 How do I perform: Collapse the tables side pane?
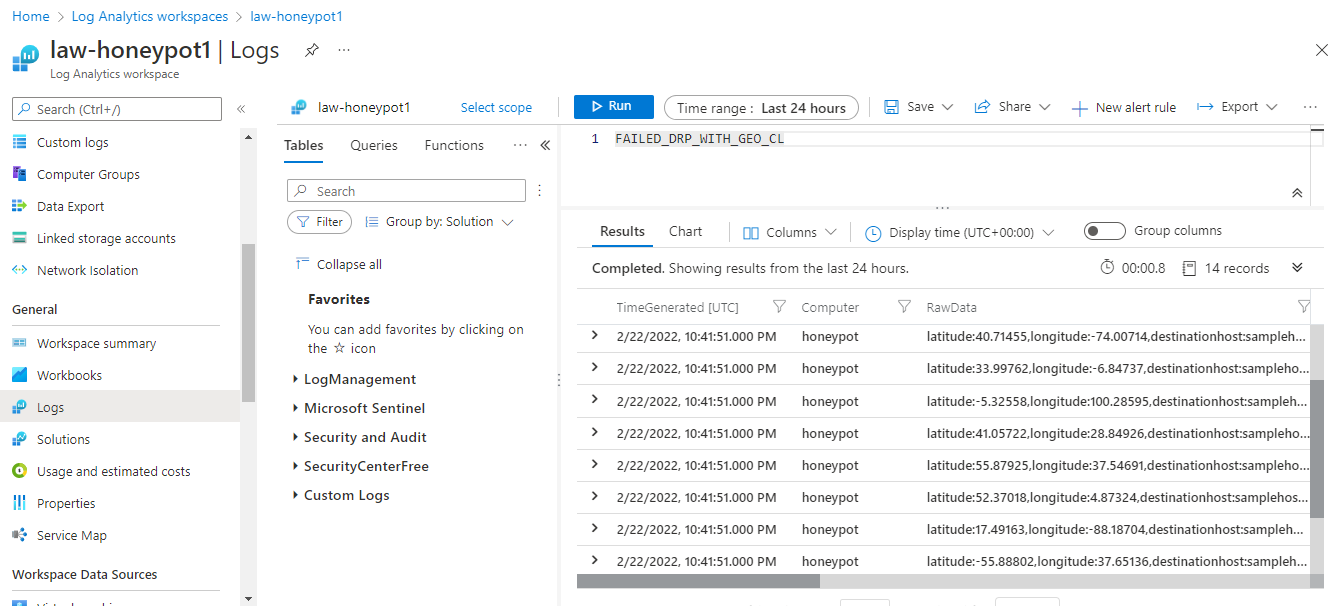[545, 146]
